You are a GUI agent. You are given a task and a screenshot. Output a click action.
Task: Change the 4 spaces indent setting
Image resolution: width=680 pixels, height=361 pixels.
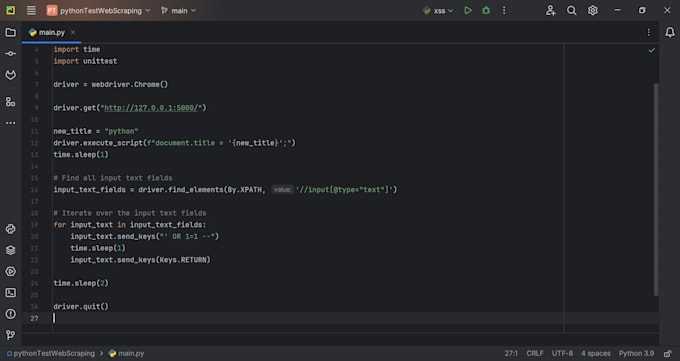(x=595, y=353)
